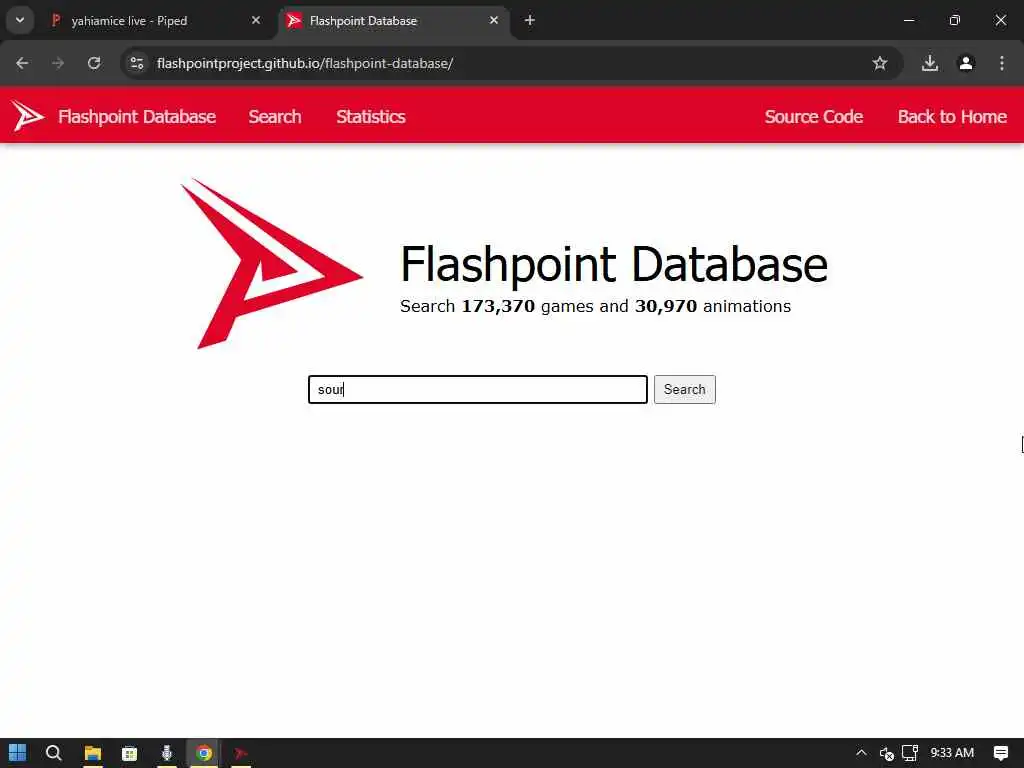Viewport: 1024px width, 768px height.
Task: Open the Search page from the navbar
Action: [x=274, y=116]
